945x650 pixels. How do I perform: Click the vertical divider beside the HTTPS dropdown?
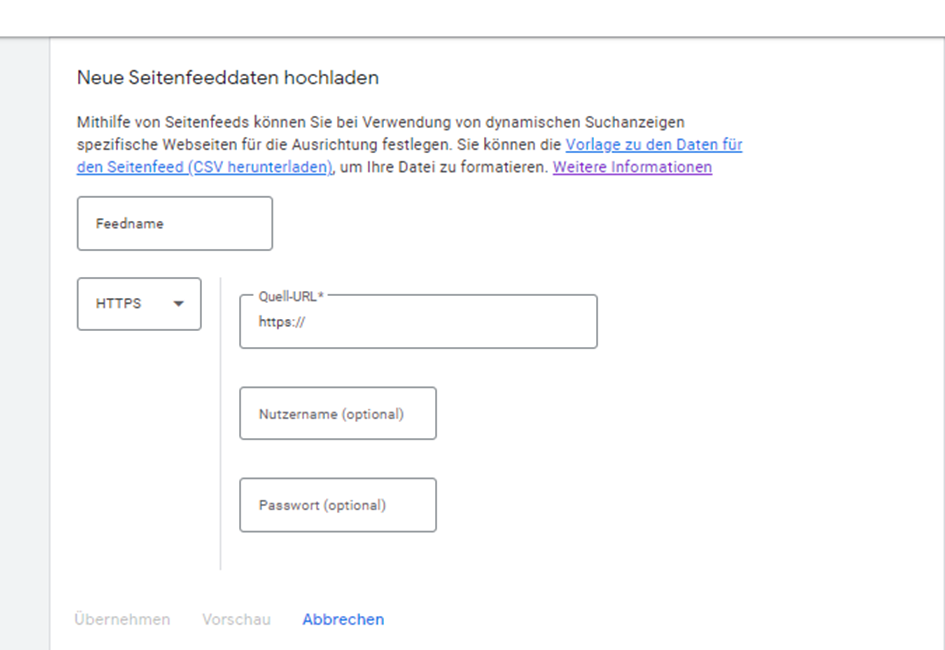click(221, 423)
